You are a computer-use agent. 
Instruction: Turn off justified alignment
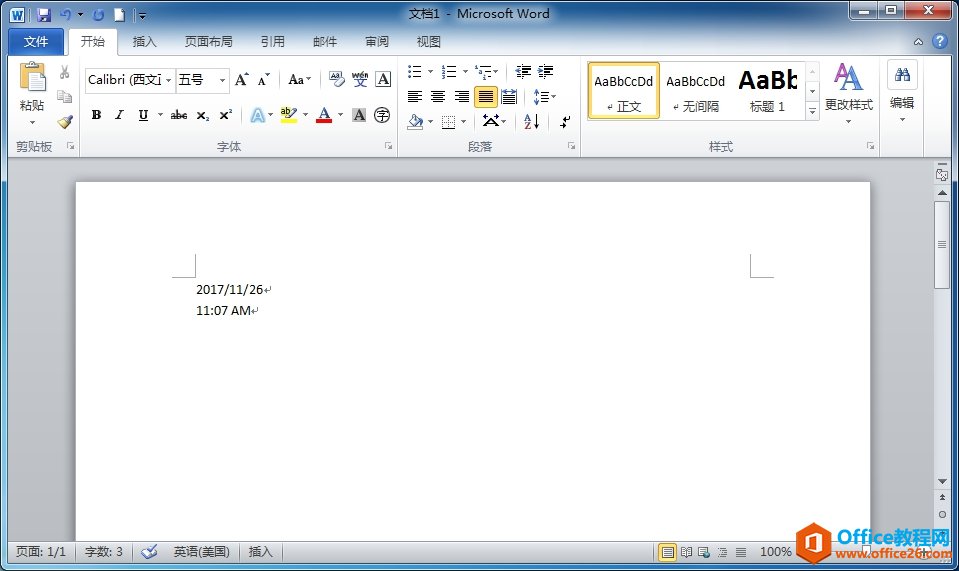tap(485, 97)
